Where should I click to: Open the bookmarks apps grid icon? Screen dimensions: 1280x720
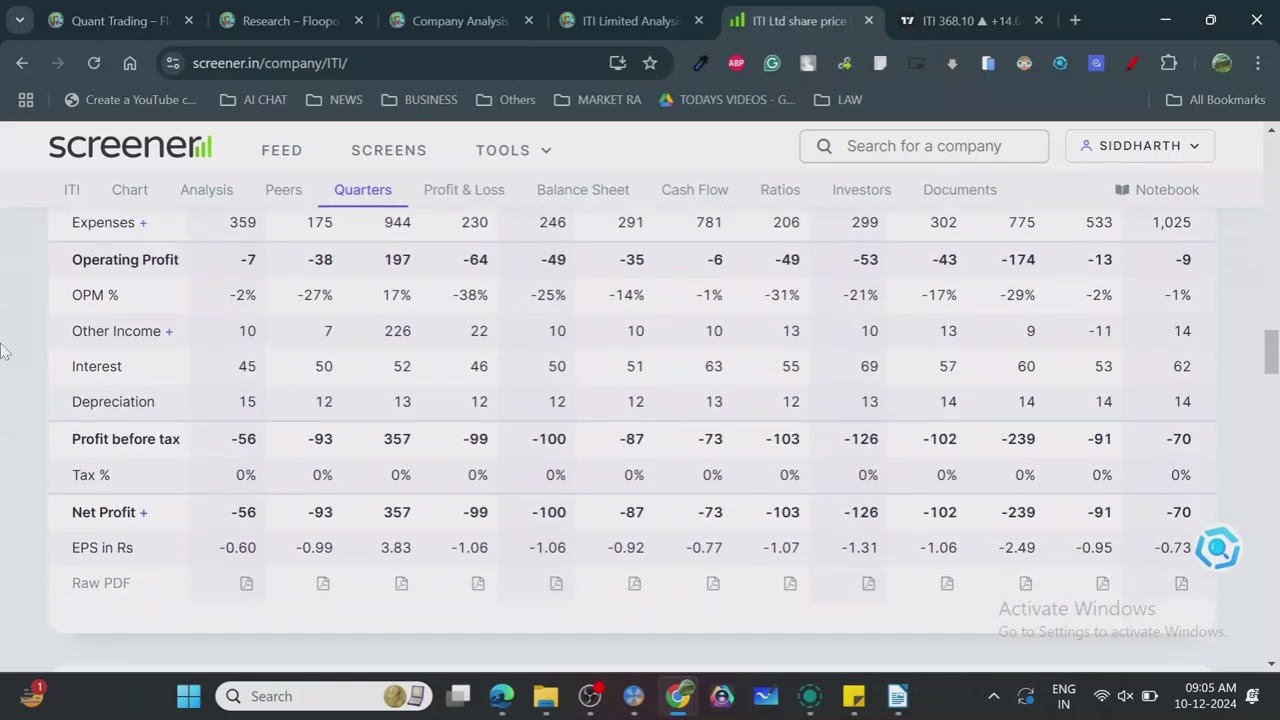click(x=26, y=100)
